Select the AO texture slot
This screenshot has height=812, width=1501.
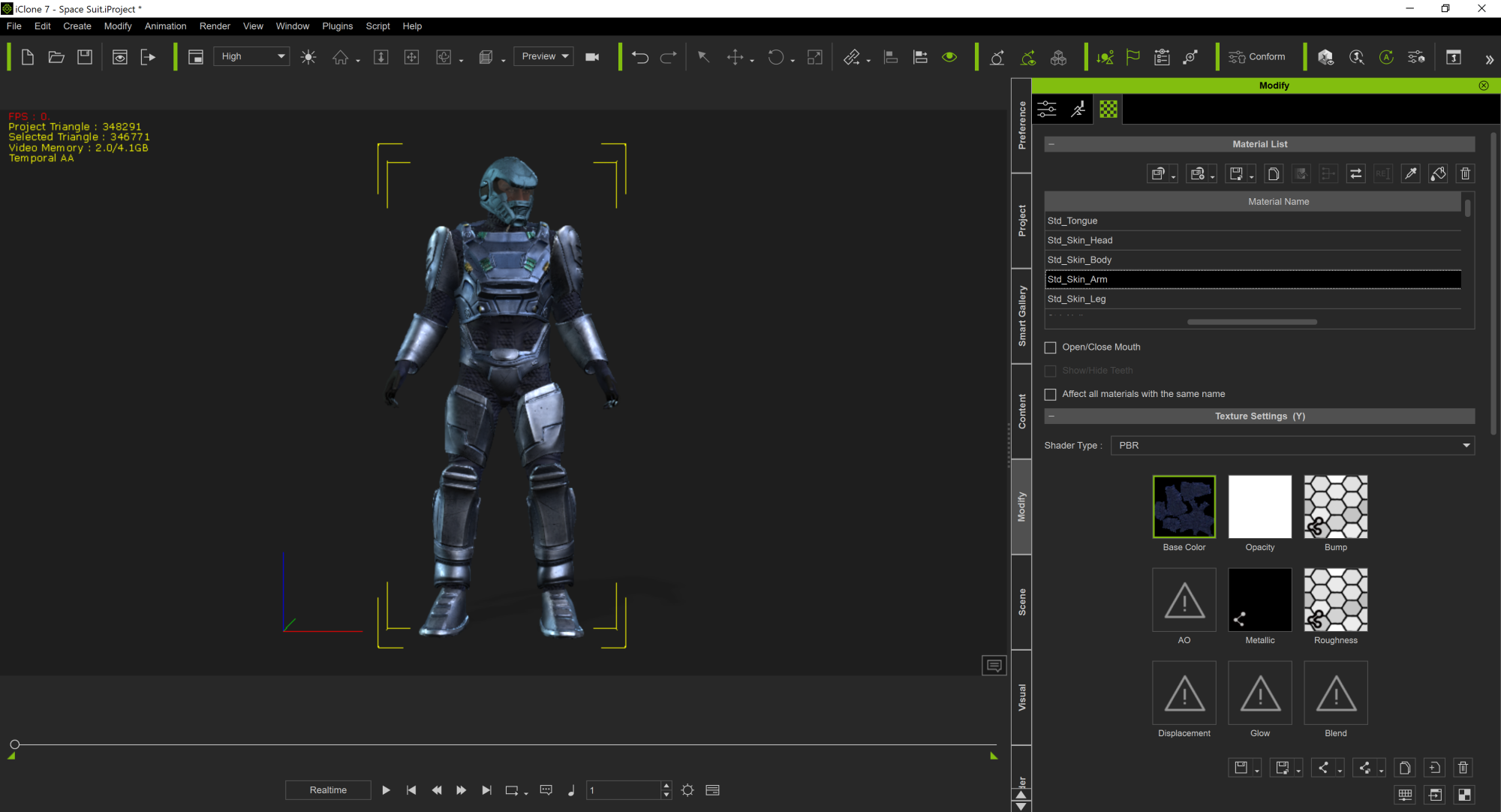click(1184, 600)
